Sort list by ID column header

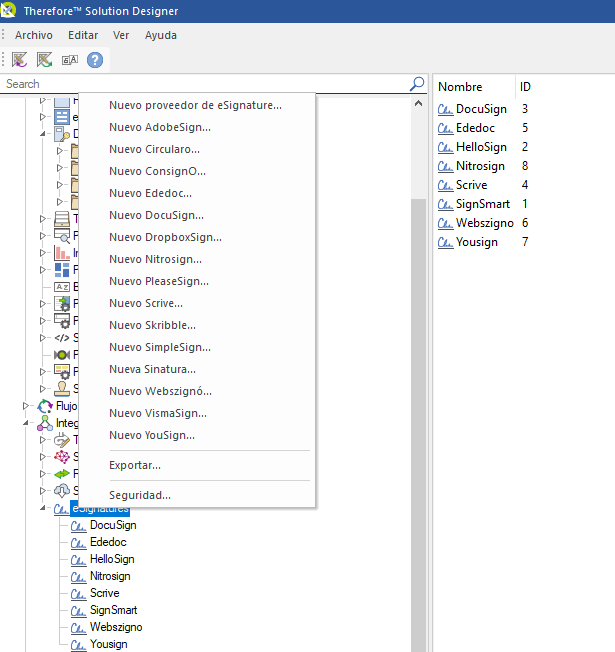point(525,87)
